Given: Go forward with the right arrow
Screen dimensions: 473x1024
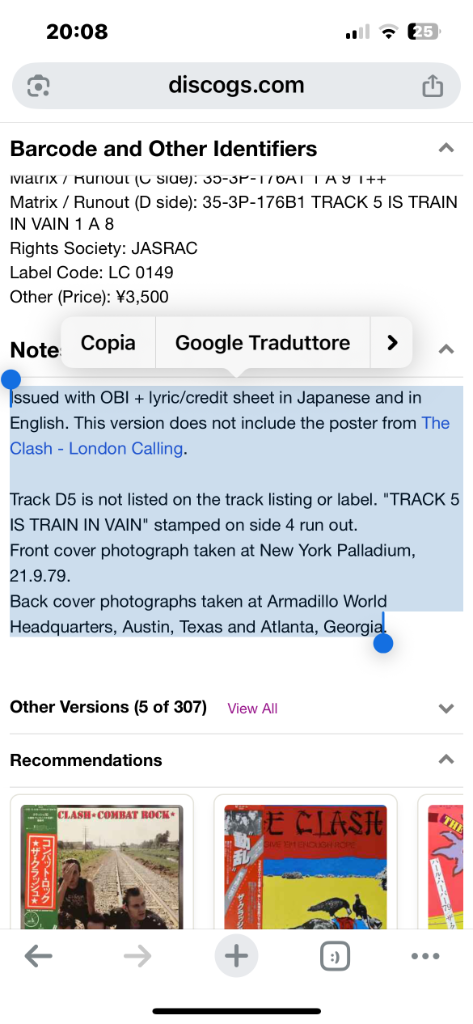Looking at the screenshot, I should [x=137, y=957].
